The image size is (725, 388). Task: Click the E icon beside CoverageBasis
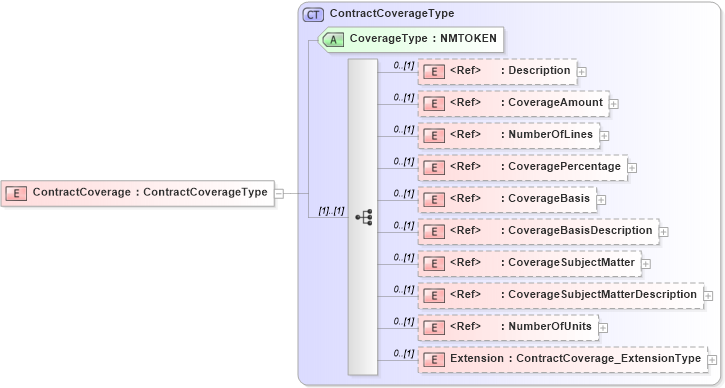(434, 199)
